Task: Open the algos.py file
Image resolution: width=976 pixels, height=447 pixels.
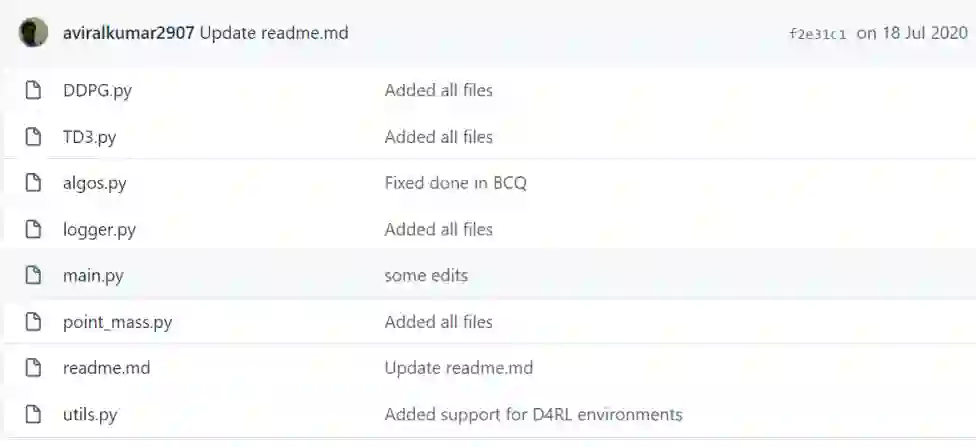Action: (x=94, y=183)
